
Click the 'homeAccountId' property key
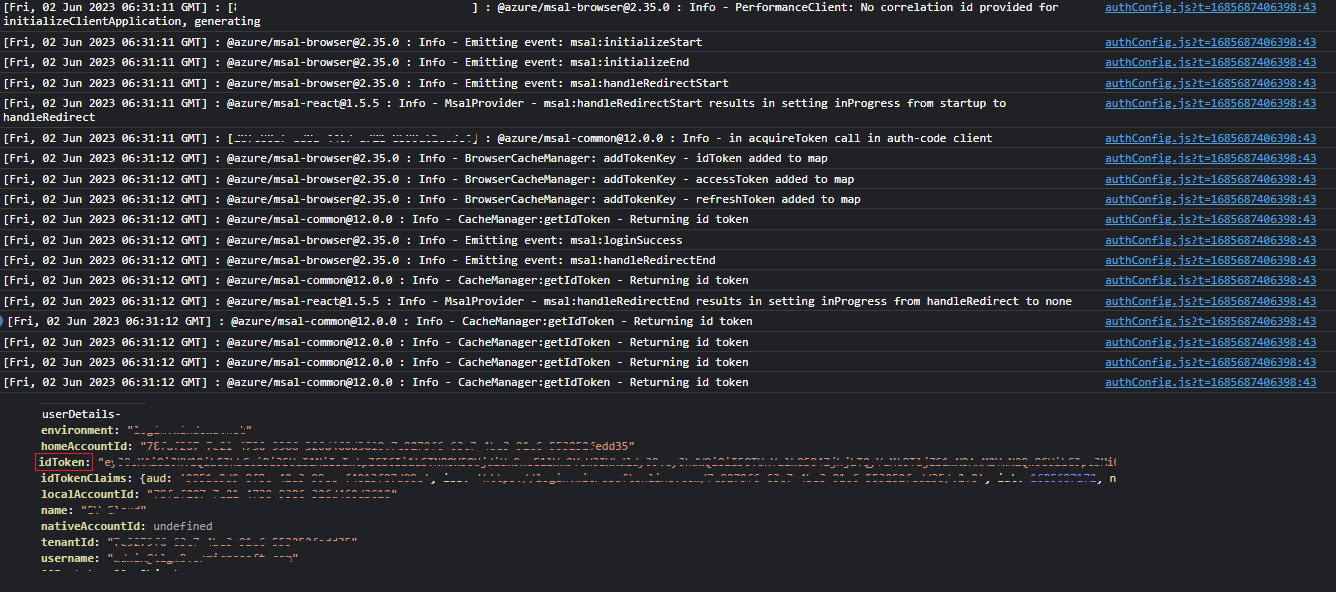[85, 446]
